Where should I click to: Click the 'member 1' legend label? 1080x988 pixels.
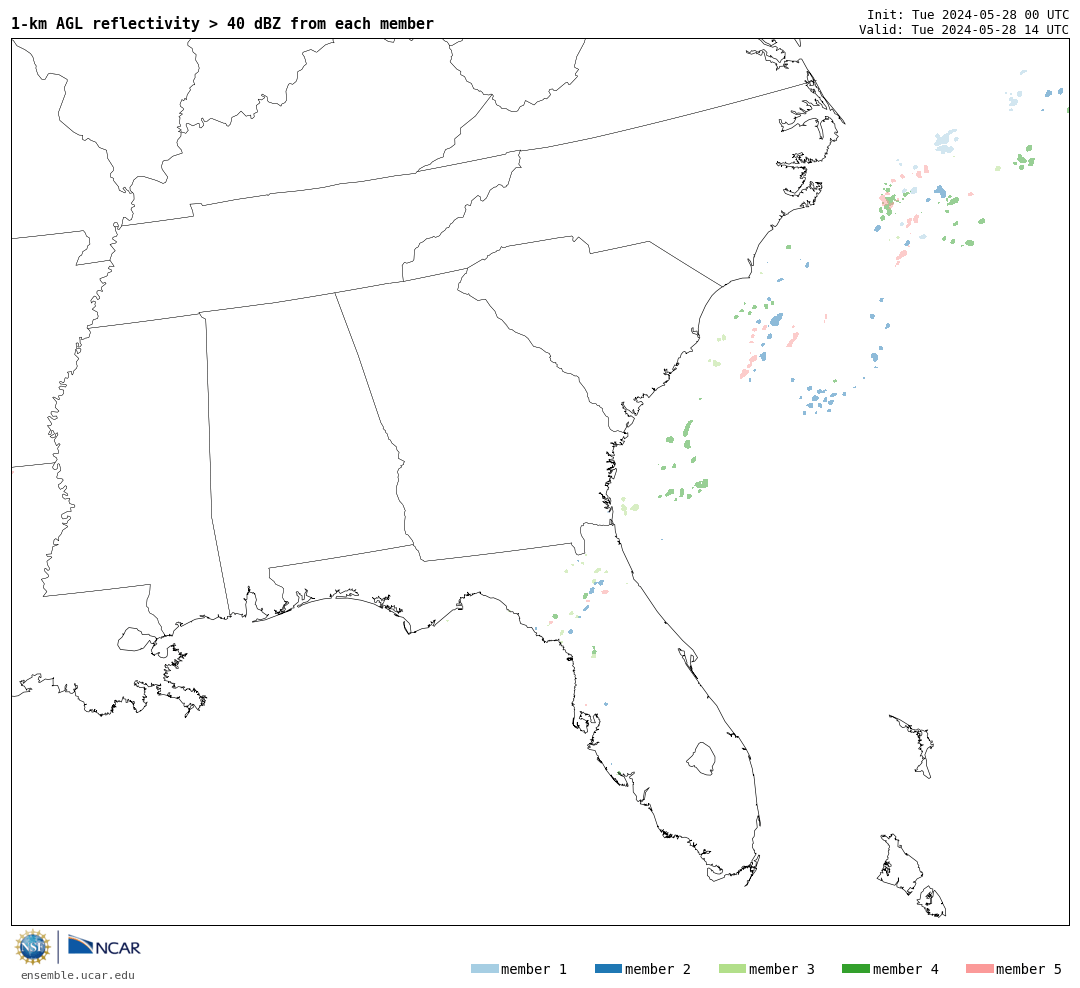pos(534,969)
